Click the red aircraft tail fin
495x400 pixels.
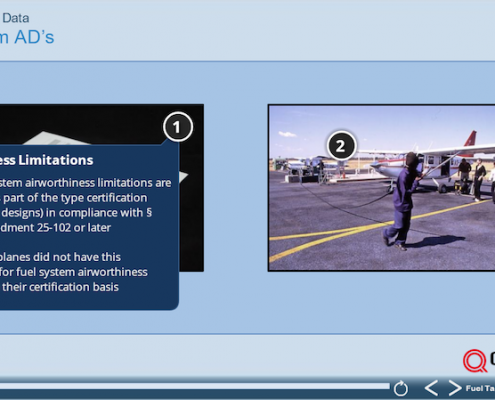point(471,138)
